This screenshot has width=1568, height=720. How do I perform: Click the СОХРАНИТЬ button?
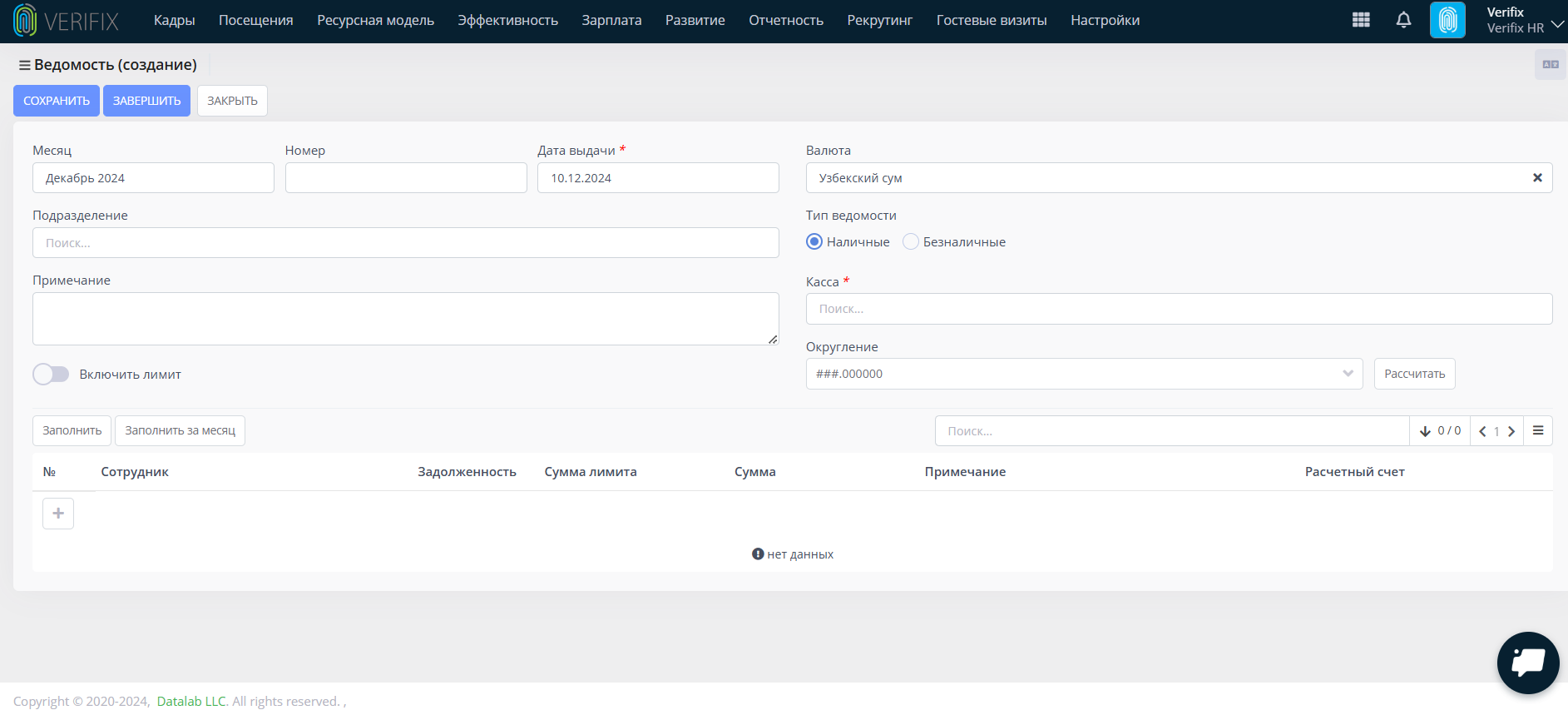(x=57, y=101)
